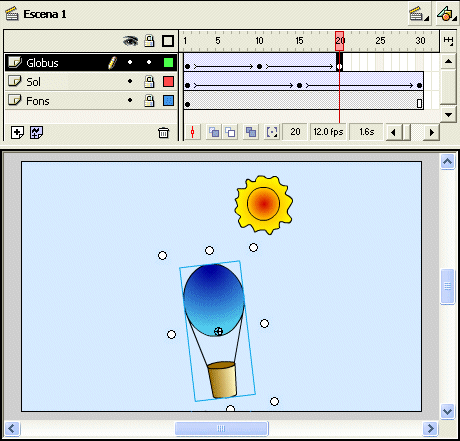The height and width of the screenshot is (441, 460).
Task: Click the Sol keyframe at frame 15
Action: coord(299,85)
